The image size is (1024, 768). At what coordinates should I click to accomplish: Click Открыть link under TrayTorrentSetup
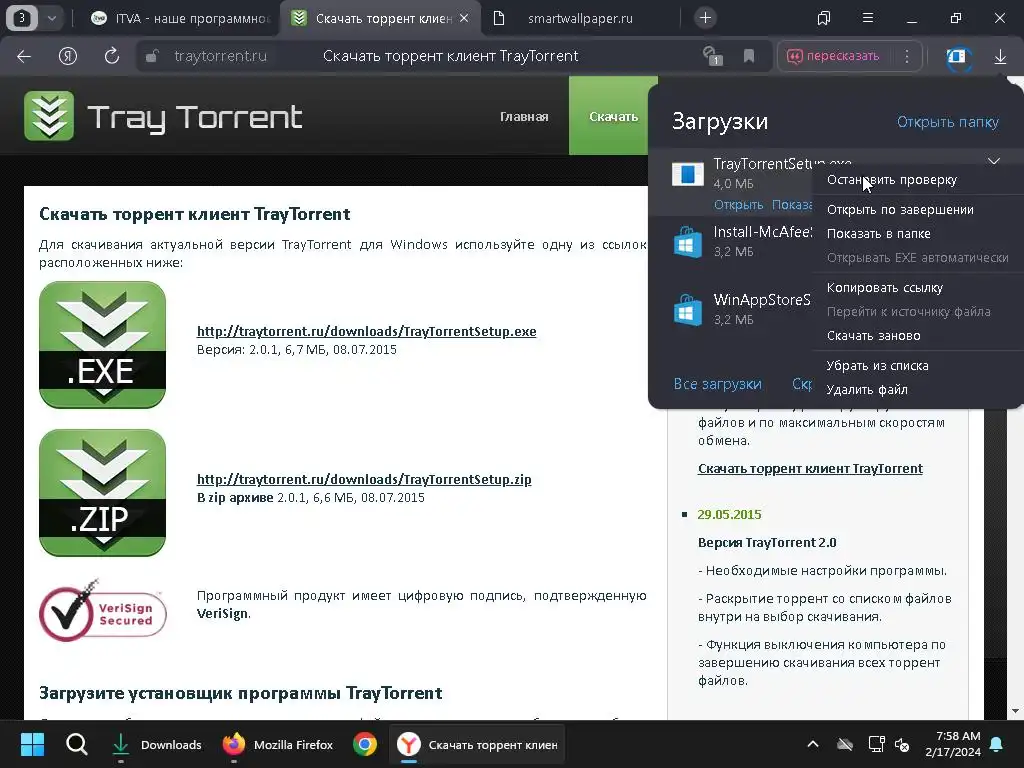tap(738, 205)
